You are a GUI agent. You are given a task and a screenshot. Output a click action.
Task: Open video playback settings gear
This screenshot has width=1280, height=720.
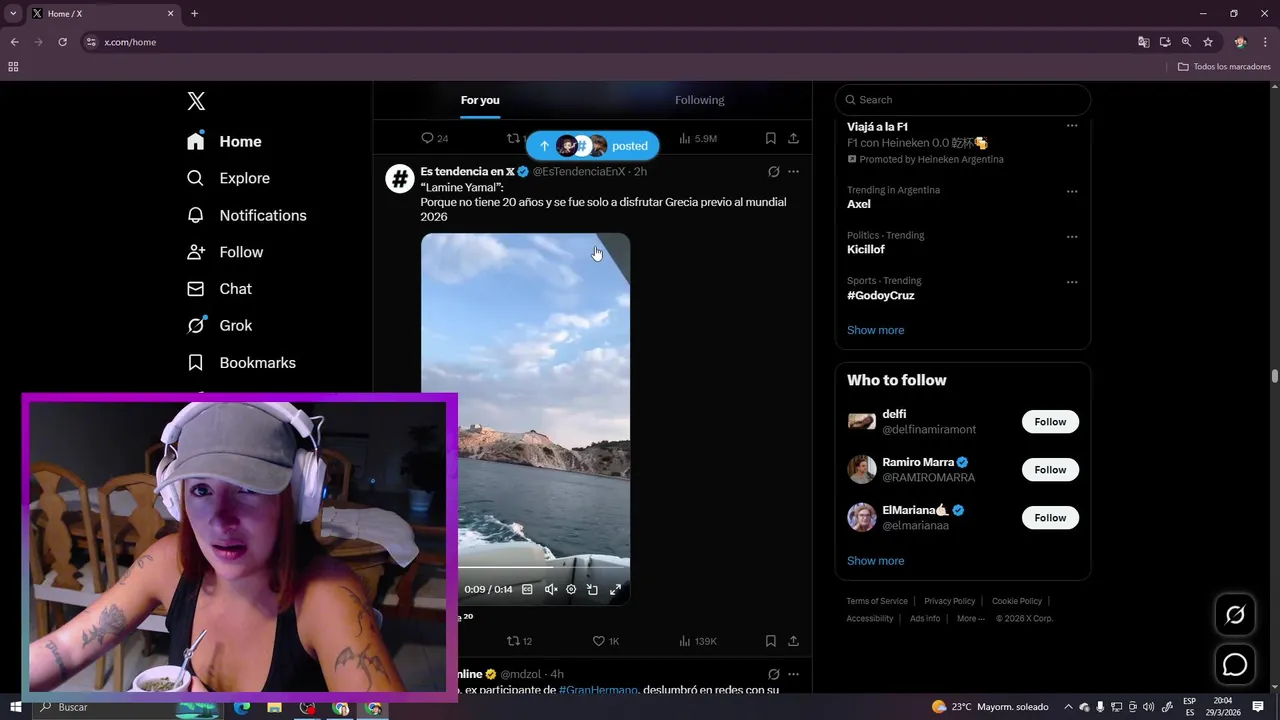pos(571,590)
